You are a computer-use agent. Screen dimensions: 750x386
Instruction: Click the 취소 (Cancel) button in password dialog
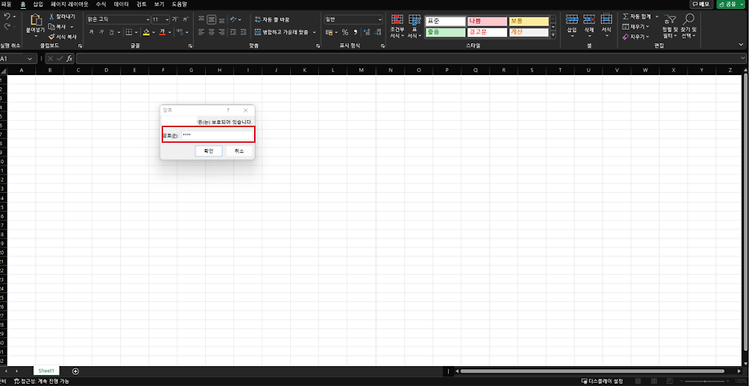(x=239, y=151)
